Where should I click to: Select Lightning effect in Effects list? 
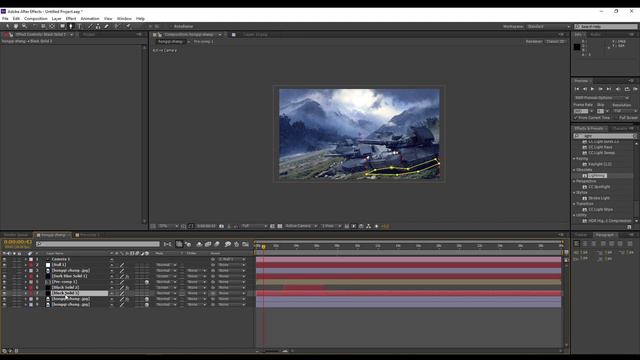(597, 176)
